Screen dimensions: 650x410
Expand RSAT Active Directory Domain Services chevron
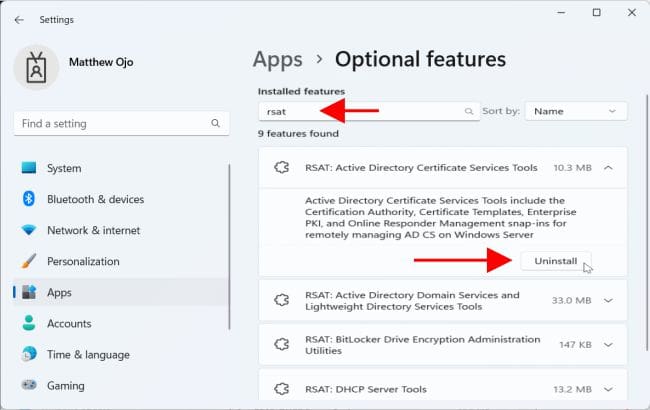[x=608, y=300]
